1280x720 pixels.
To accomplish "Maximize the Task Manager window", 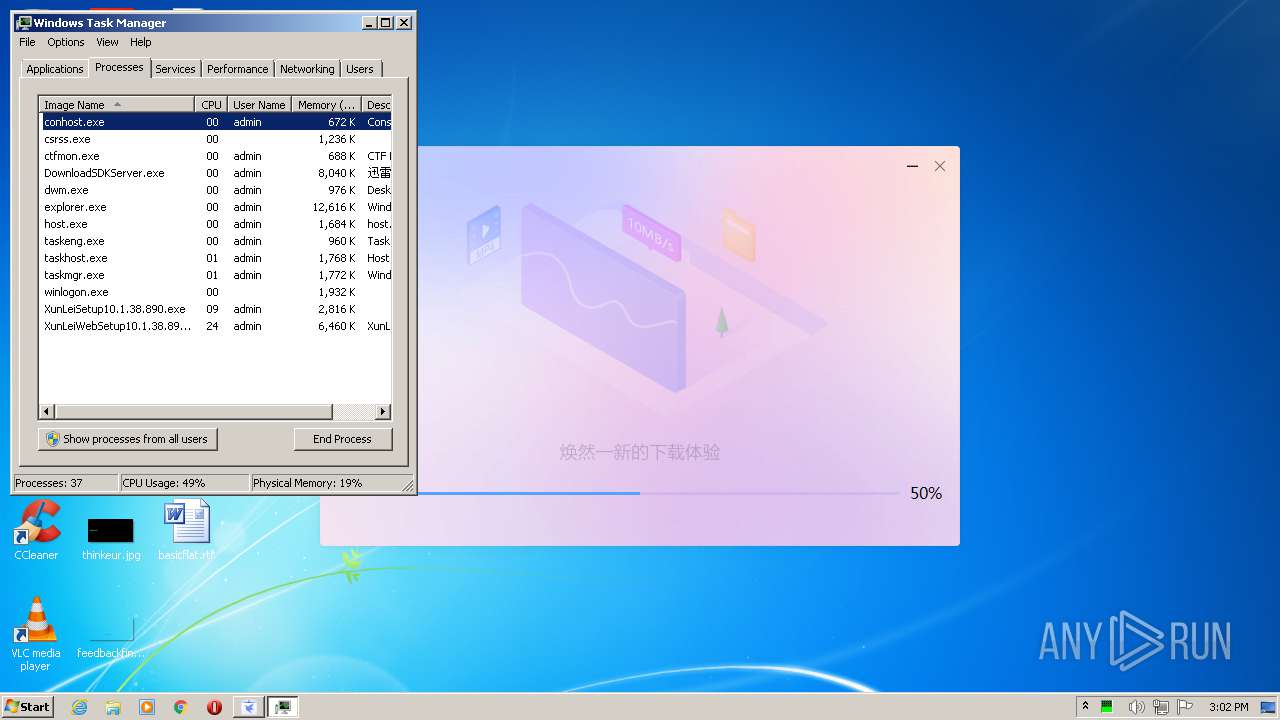I will pyautogui.click(x=386, y=22).
